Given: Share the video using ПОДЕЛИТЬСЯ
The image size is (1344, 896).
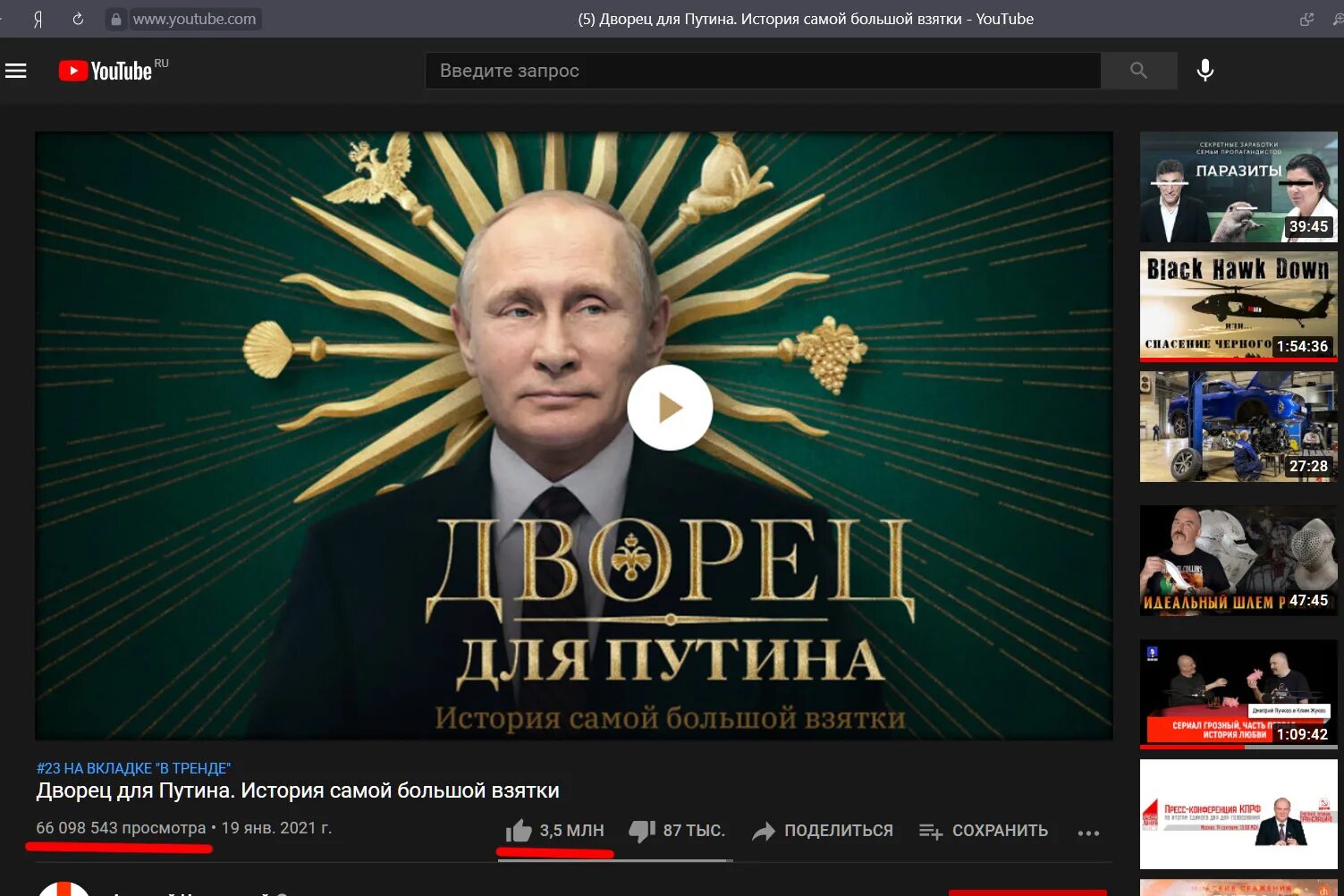Looking at the screenshot, I should click(x=823, y=831).
